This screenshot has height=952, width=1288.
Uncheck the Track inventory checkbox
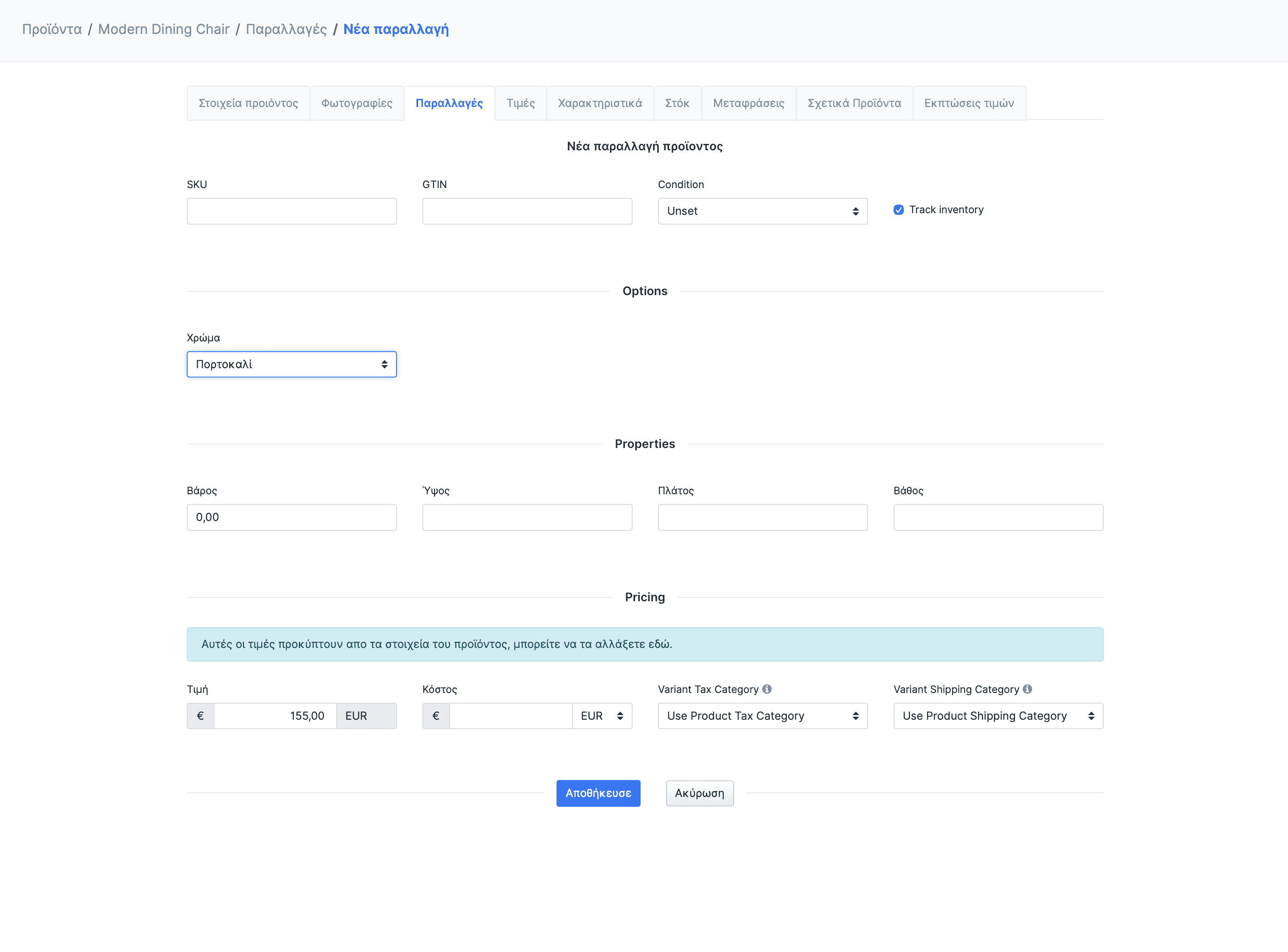tap(899, 210)
